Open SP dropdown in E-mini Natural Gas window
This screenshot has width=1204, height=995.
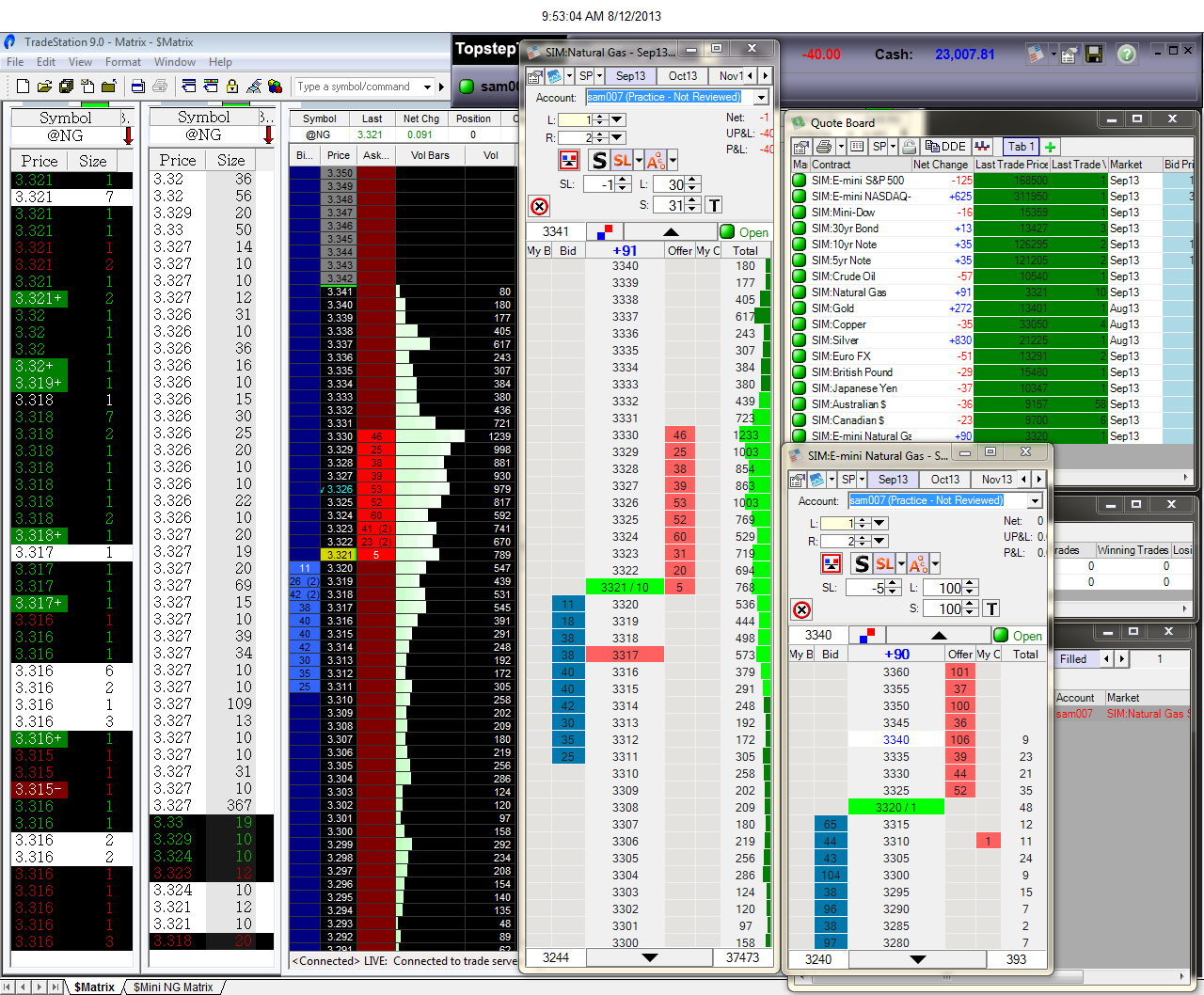[863, 480]
